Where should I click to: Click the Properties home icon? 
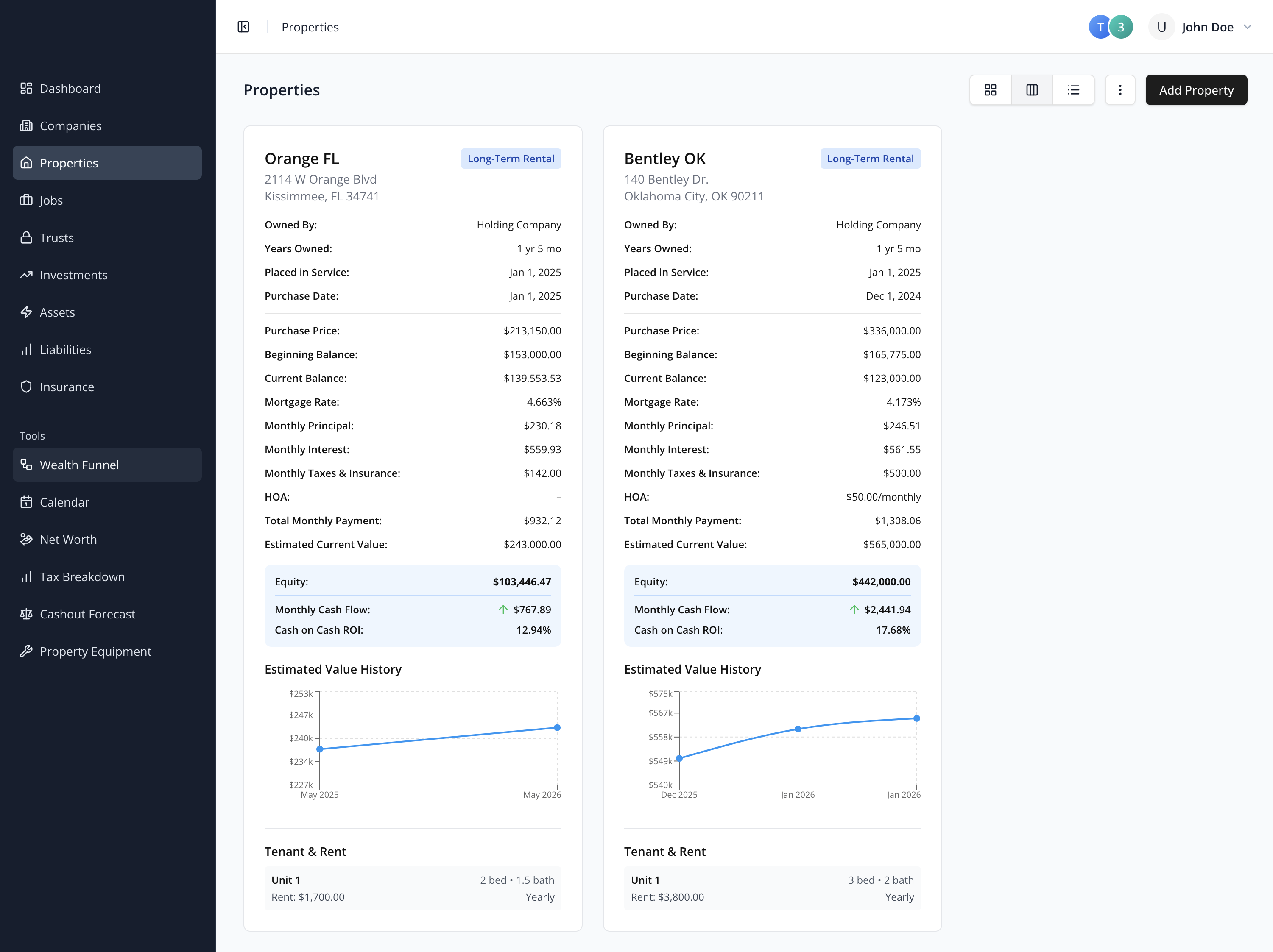[26, 163]
